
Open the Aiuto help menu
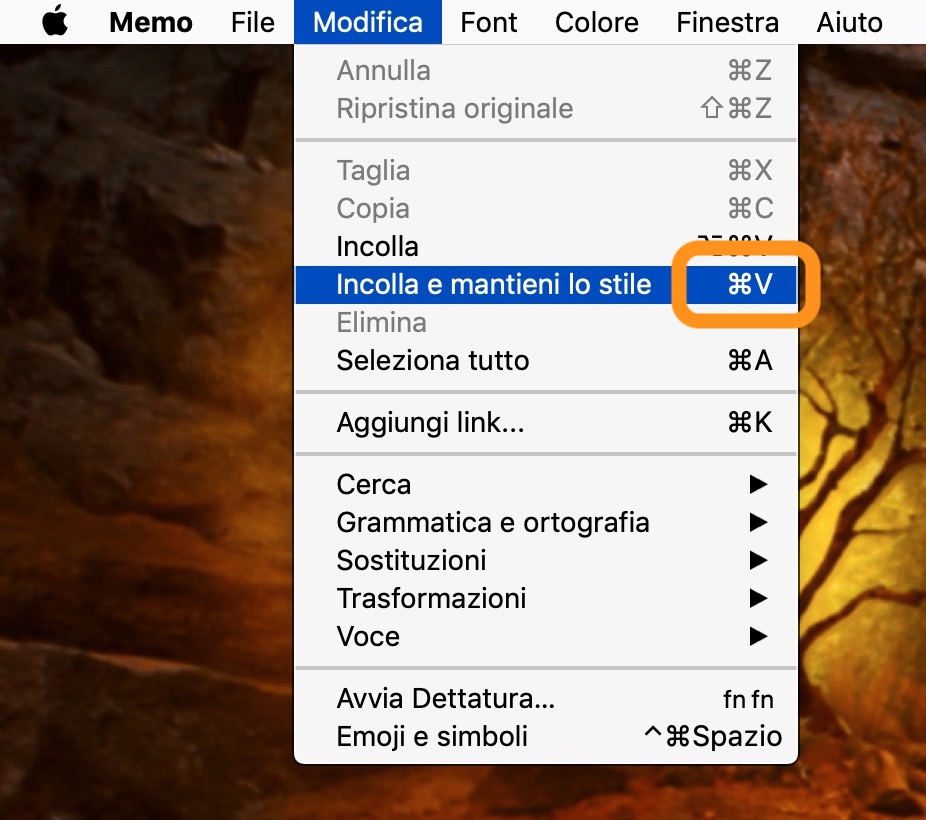849,22
